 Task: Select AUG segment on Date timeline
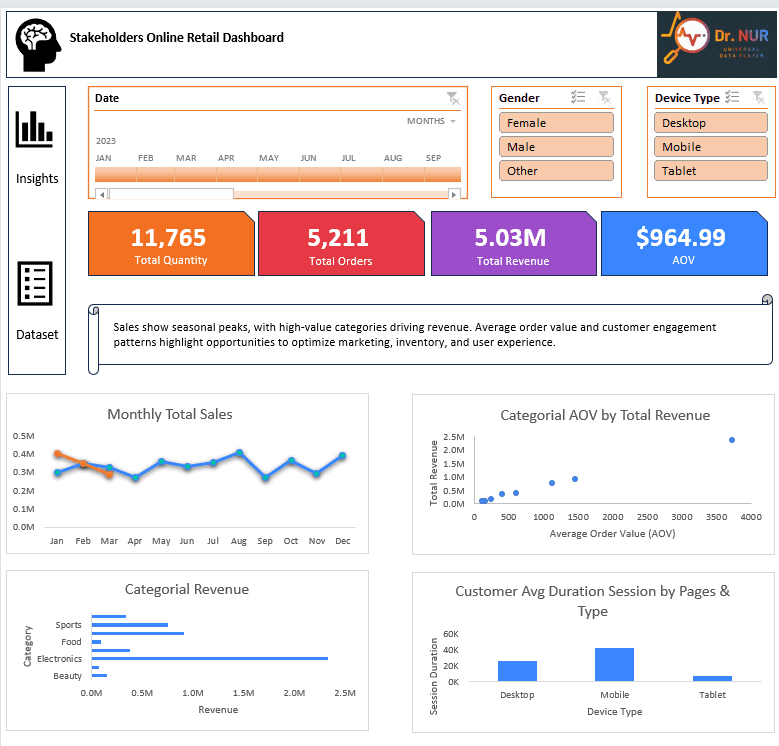(403, 174)
